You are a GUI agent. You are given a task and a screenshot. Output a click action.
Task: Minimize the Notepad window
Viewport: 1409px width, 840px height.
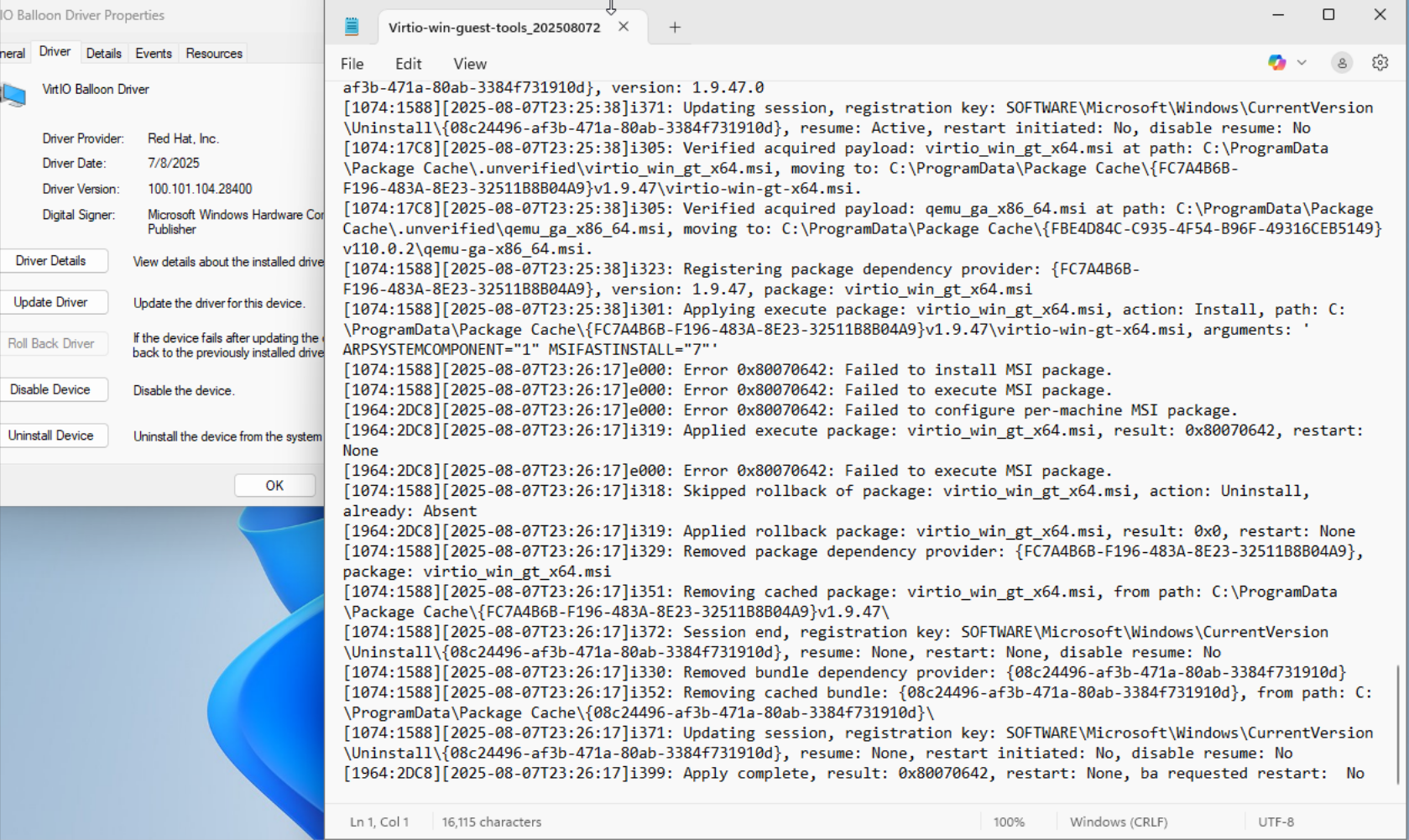[1278, 15]
